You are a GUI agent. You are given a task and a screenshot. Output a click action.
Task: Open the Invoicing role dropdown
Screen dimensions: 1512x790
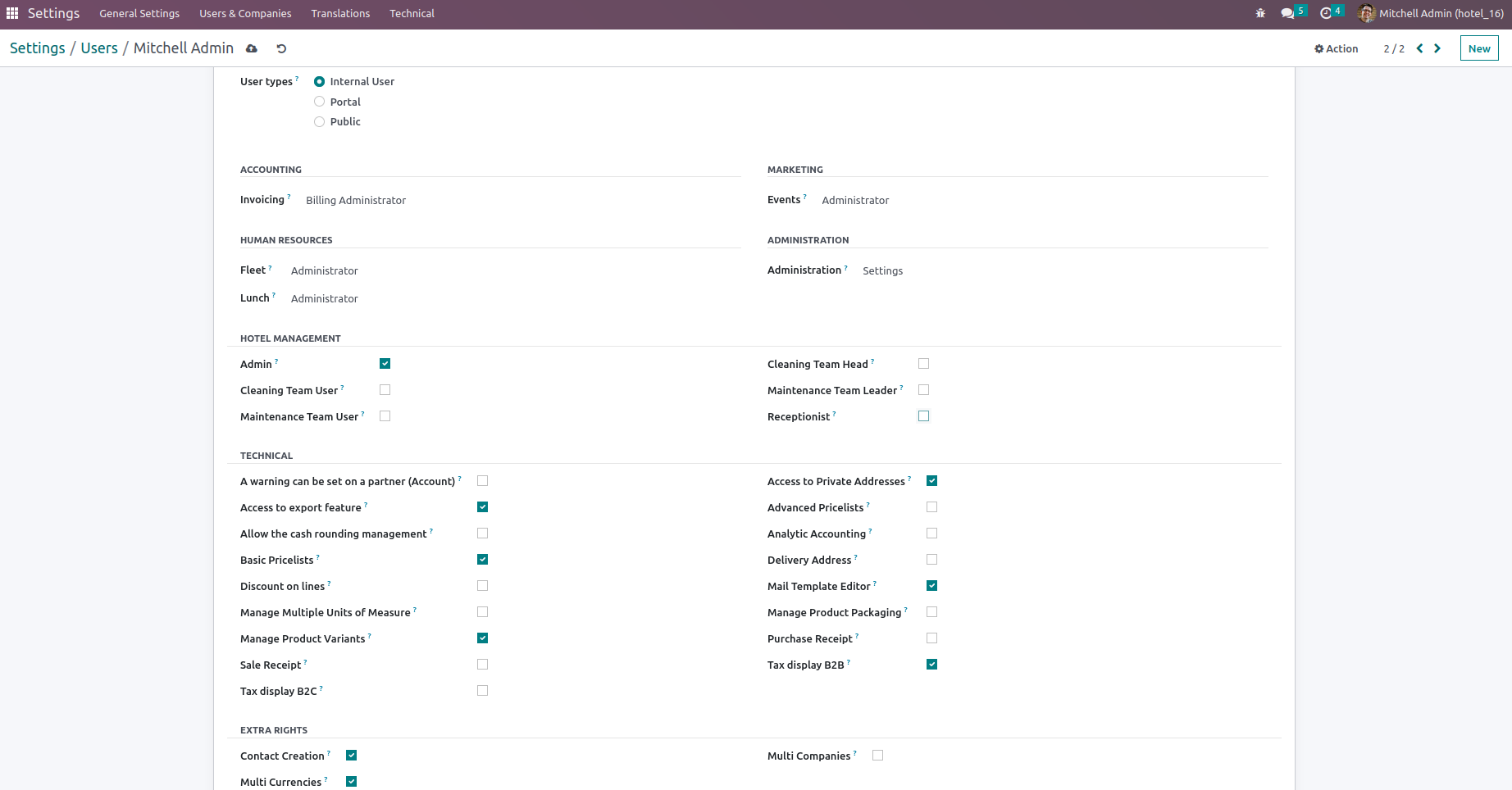pos(356,200)
